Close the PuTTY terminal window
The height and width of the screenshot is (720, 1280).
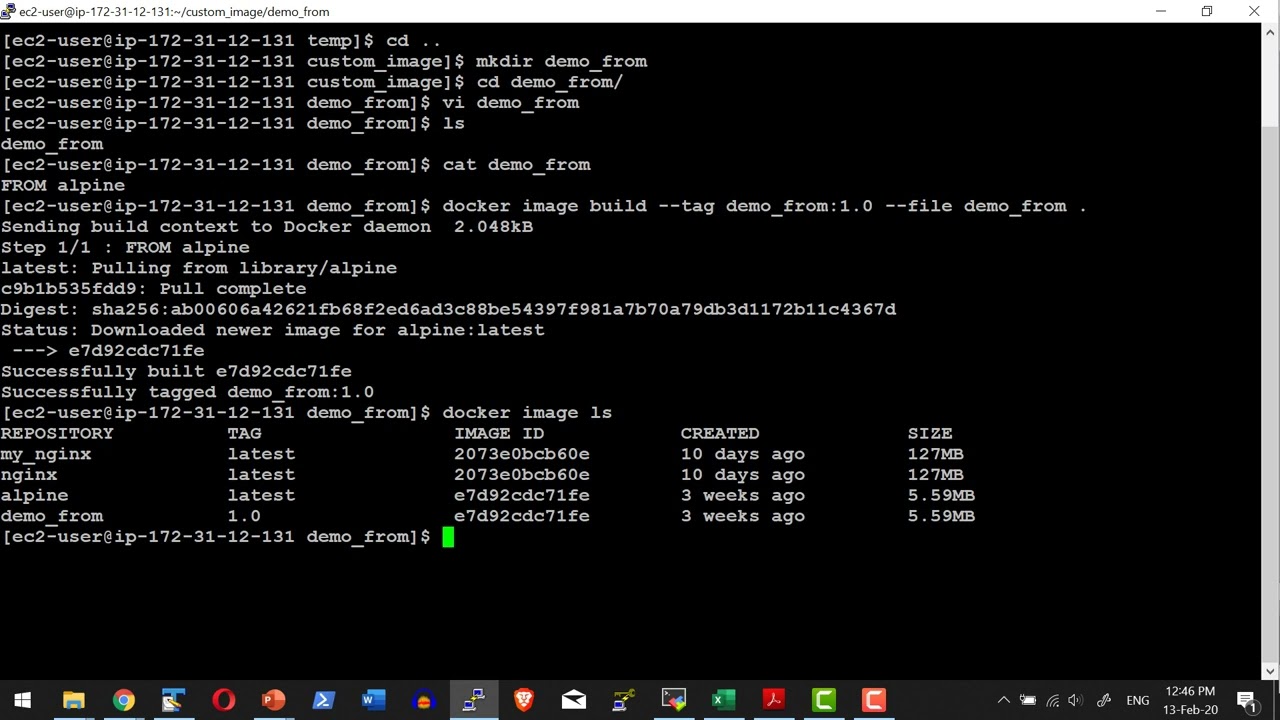click(x=1254, y=11)
